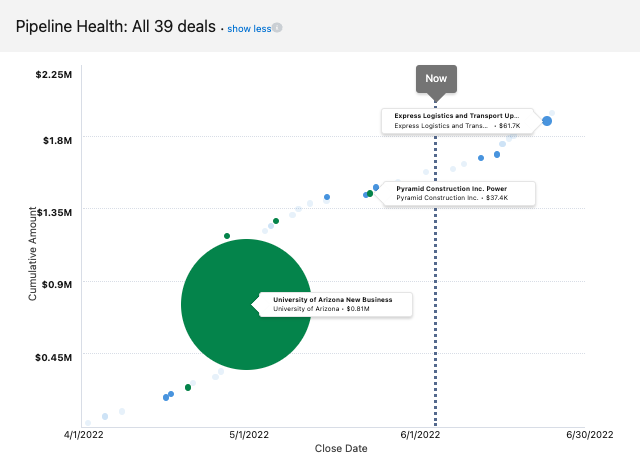The height and width of the screenshot is (457, 640).
Task: Click the info icon beside show less
Action: click(x=277, y=27)
